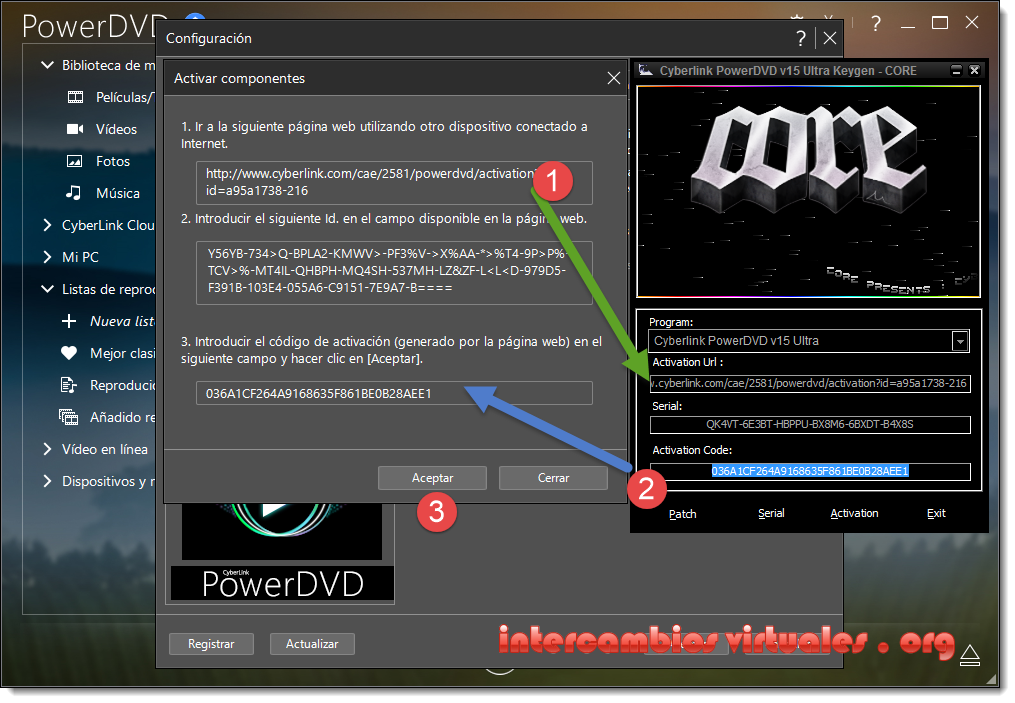The width and height of the screenshot is (1015, 703).
Task: Expand the Mi PC section
Action: click(47, 257)
